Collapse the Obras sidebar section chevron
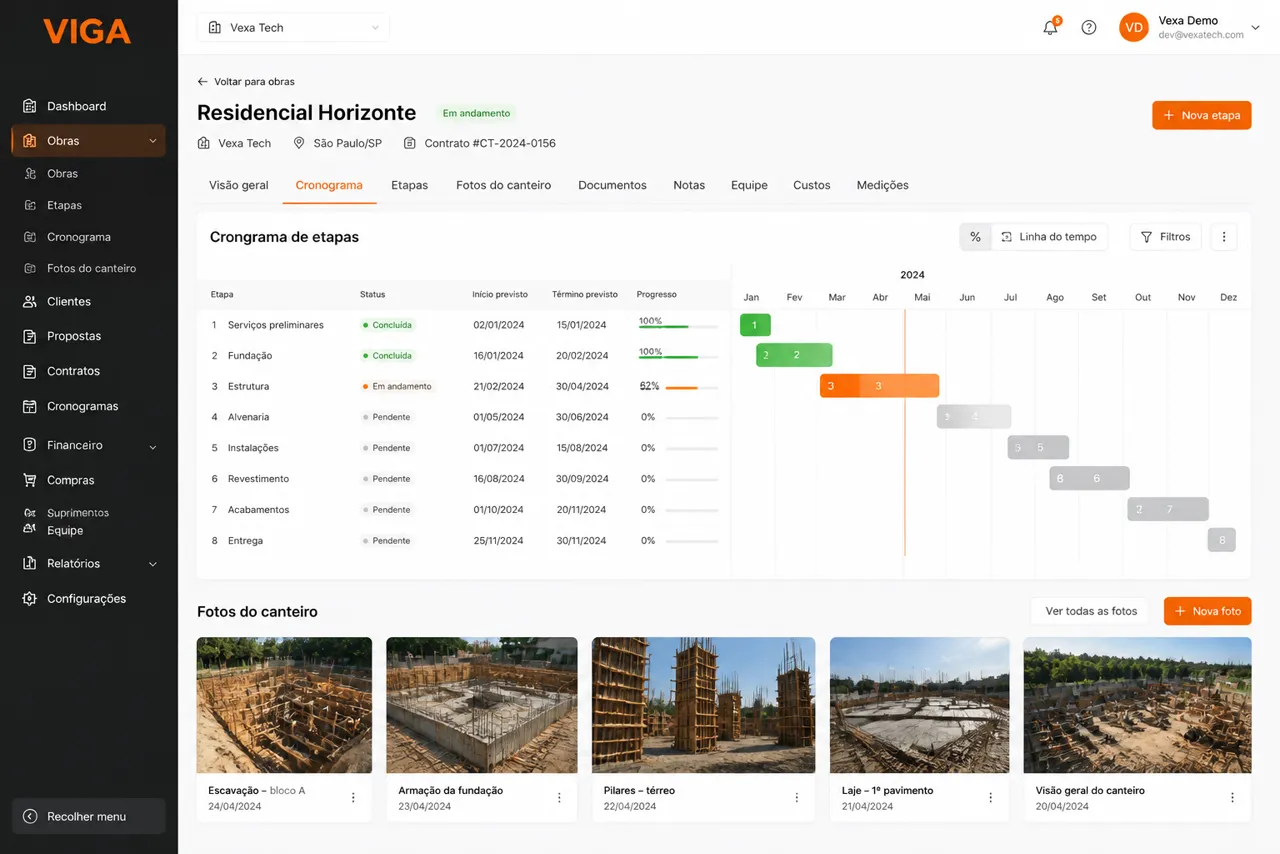 point(153,141)
